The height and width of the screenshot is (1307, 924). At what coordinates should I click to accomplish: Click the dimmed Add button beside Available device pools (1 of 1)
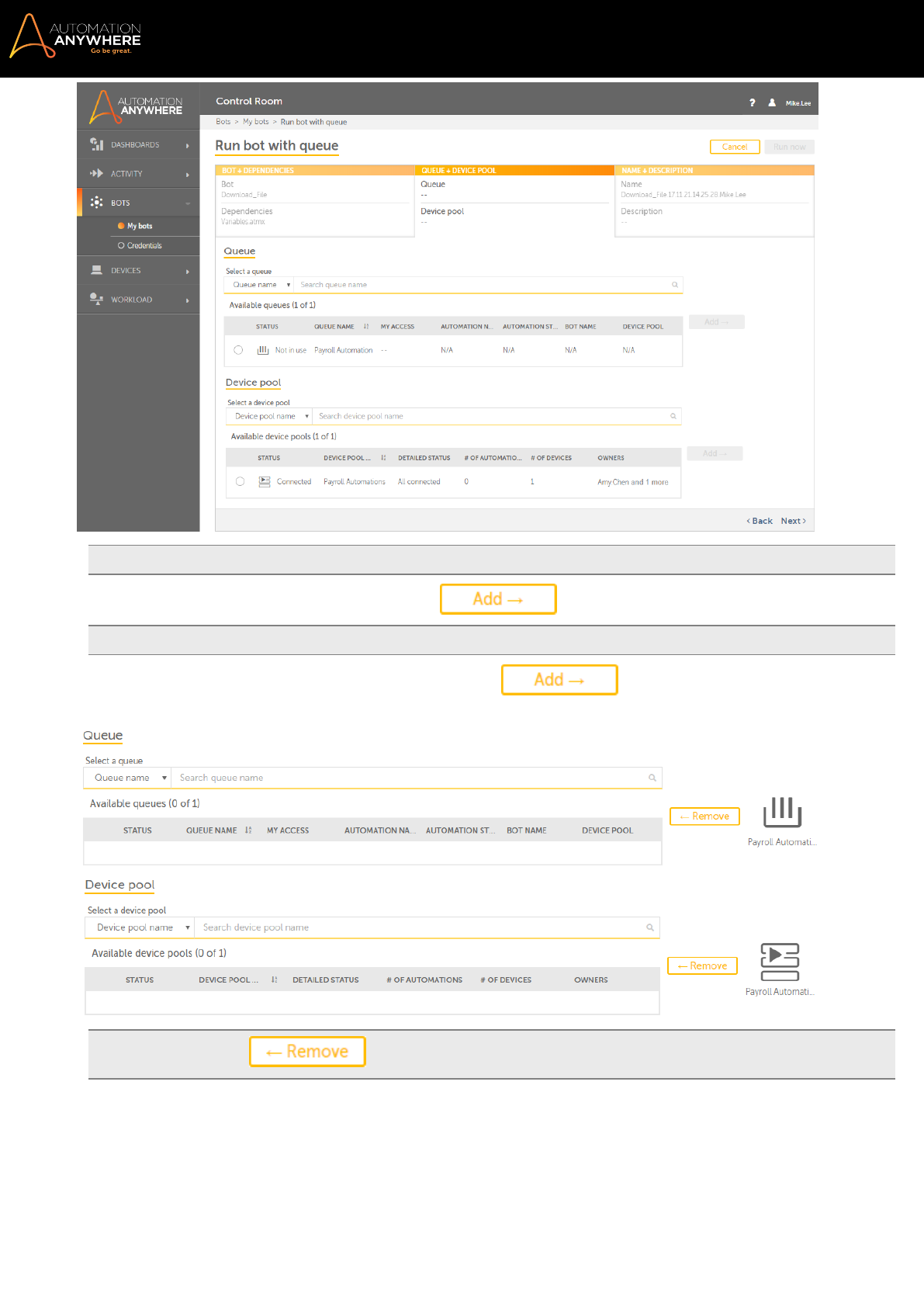point(715,453)
